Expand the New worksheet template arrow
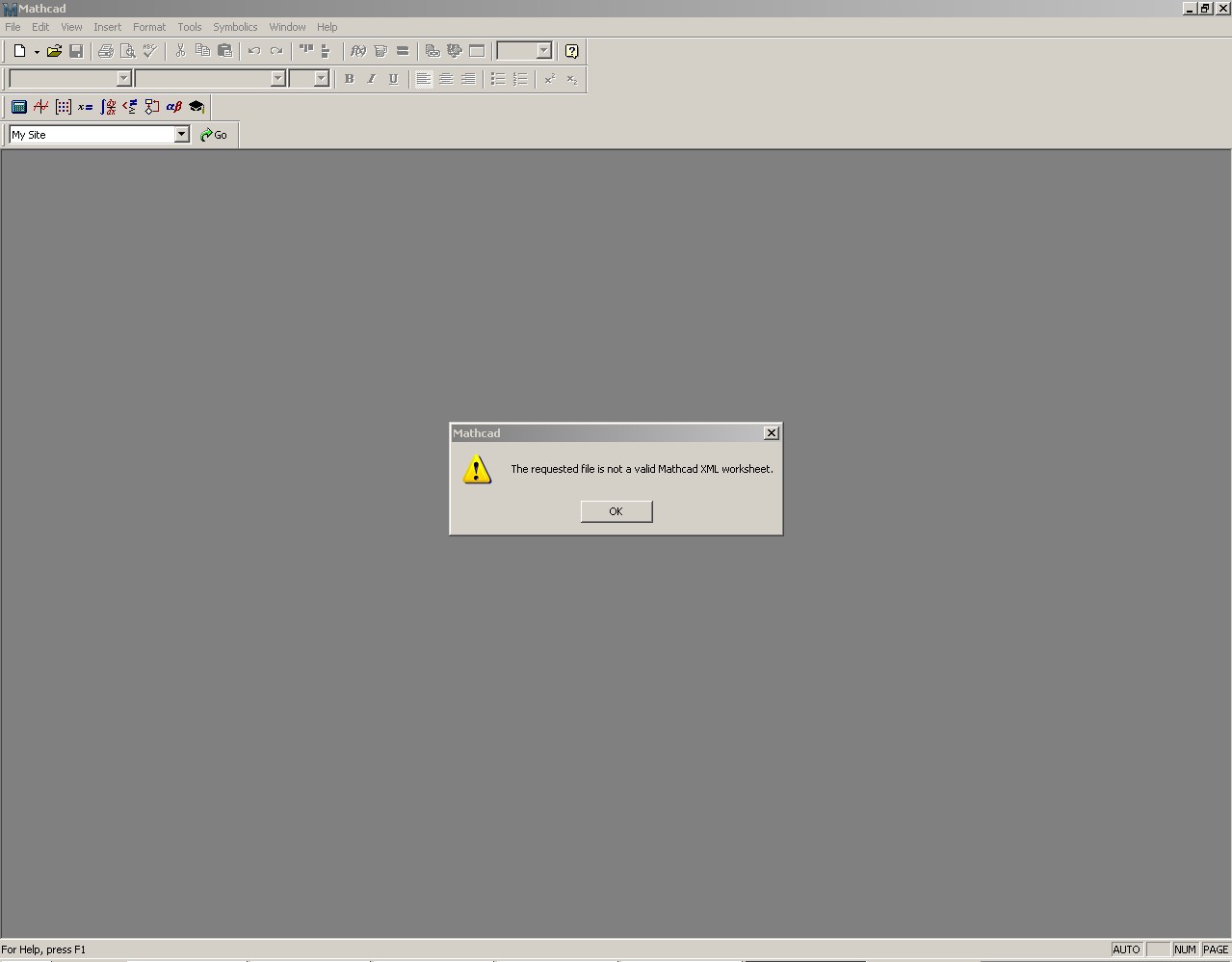 tap(37, 52)
